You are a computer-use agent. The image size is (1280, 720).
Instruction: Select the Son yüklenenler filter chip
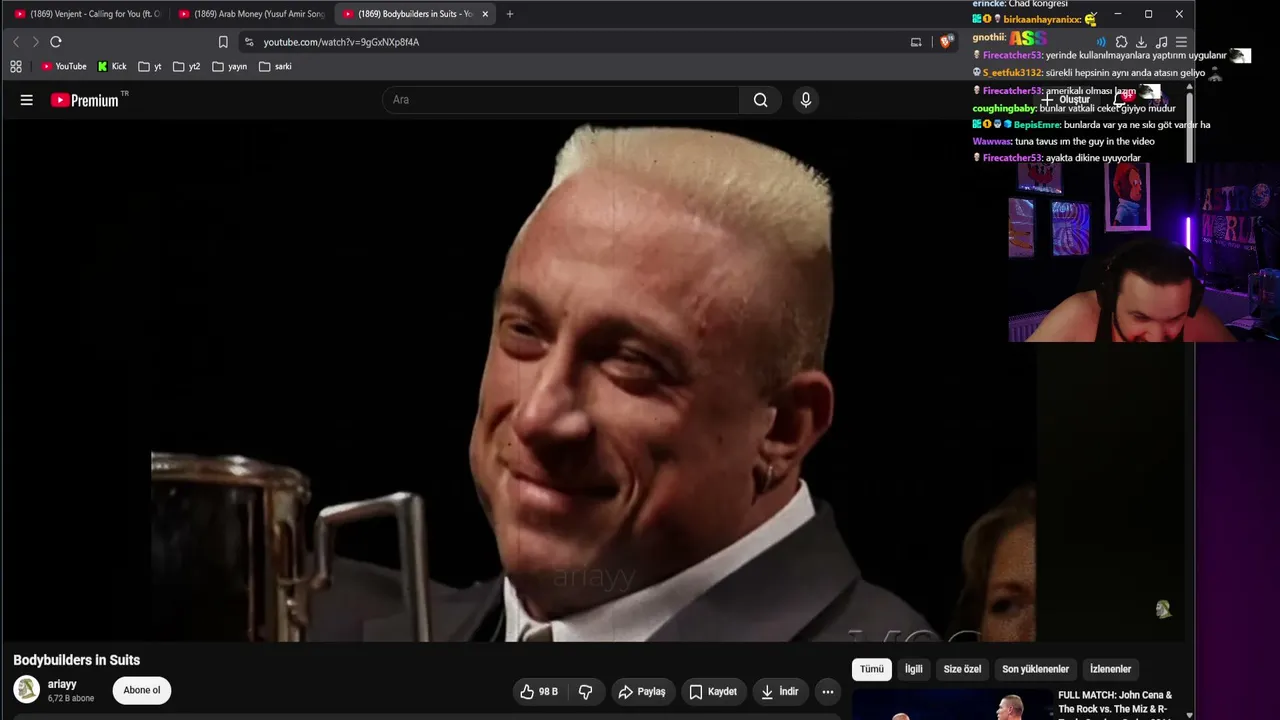click(1035, 669)
